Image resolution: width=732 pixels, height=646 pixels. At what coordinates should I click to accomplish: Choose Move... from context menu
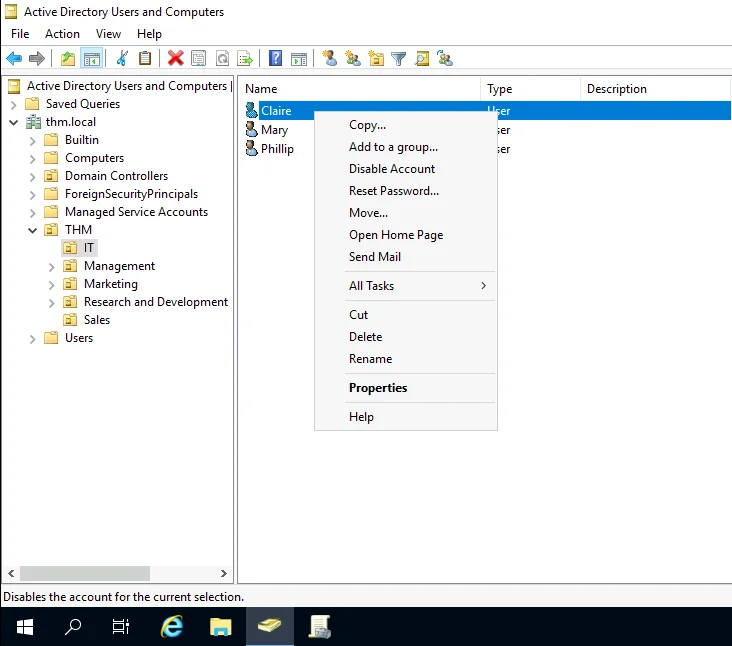pyautogui.click(x=405, y=213)
